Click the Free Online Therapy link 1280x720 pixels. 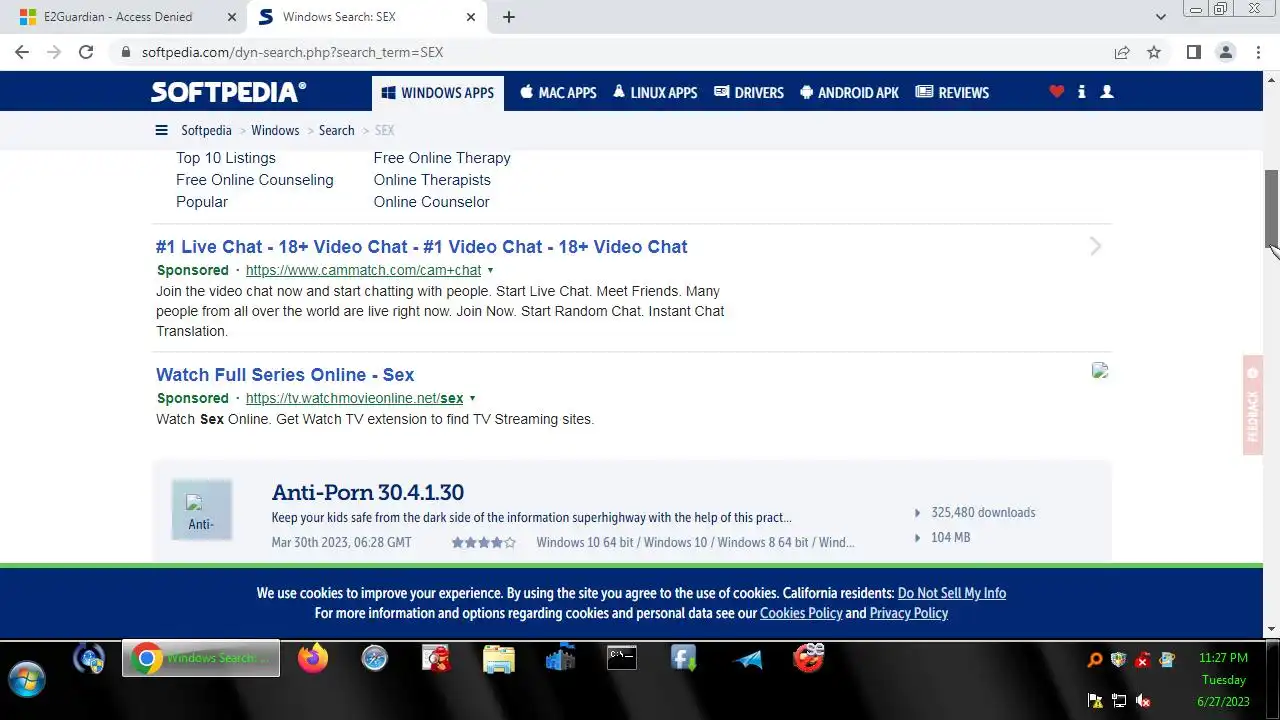(x=442, y=158)
